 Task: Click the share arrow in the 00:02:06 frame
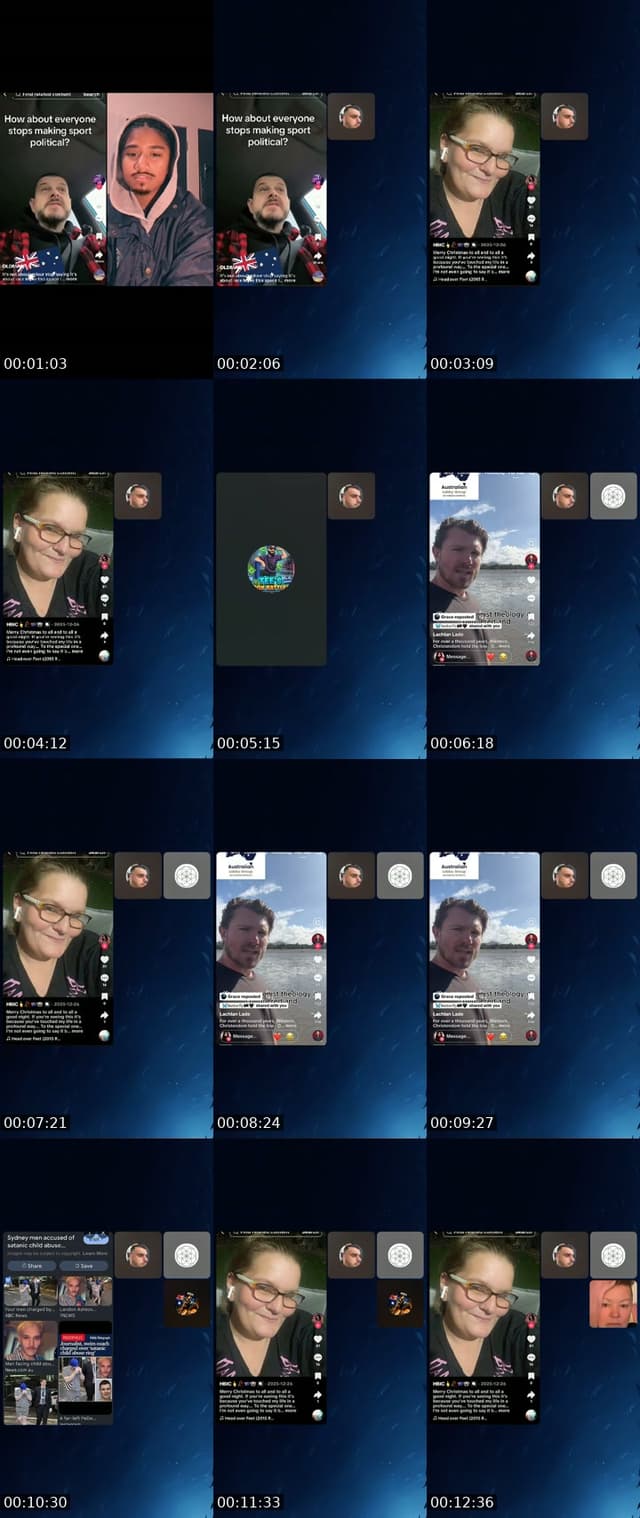317,255
